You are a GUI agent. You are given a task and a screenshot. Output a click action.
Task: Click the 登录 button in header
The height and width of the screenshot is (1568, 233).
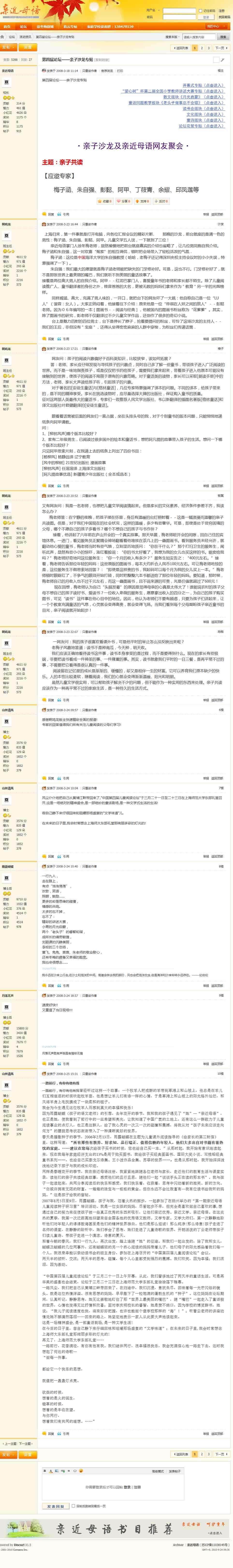coord(206,17)
